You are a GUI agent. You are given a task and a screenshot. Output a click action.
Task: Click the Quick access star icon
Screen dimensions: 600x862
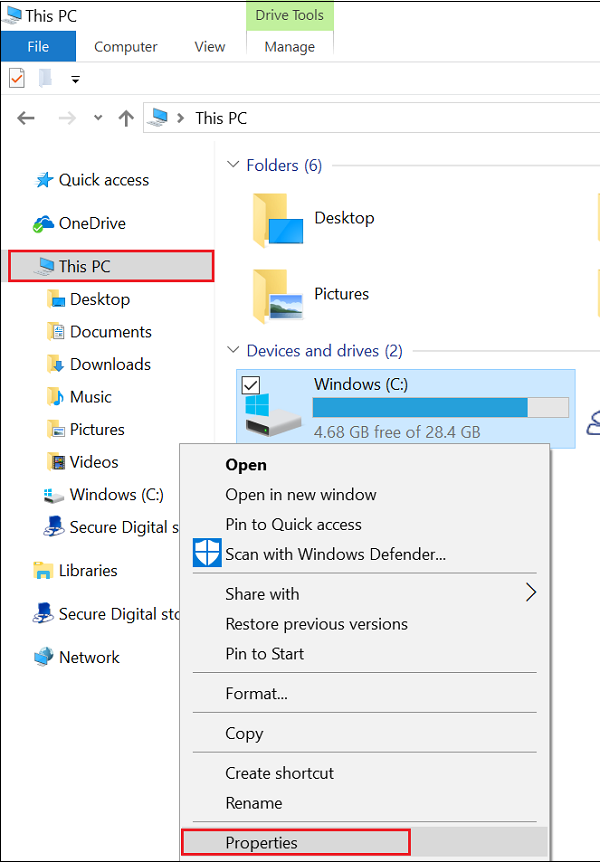pos(44,180)
